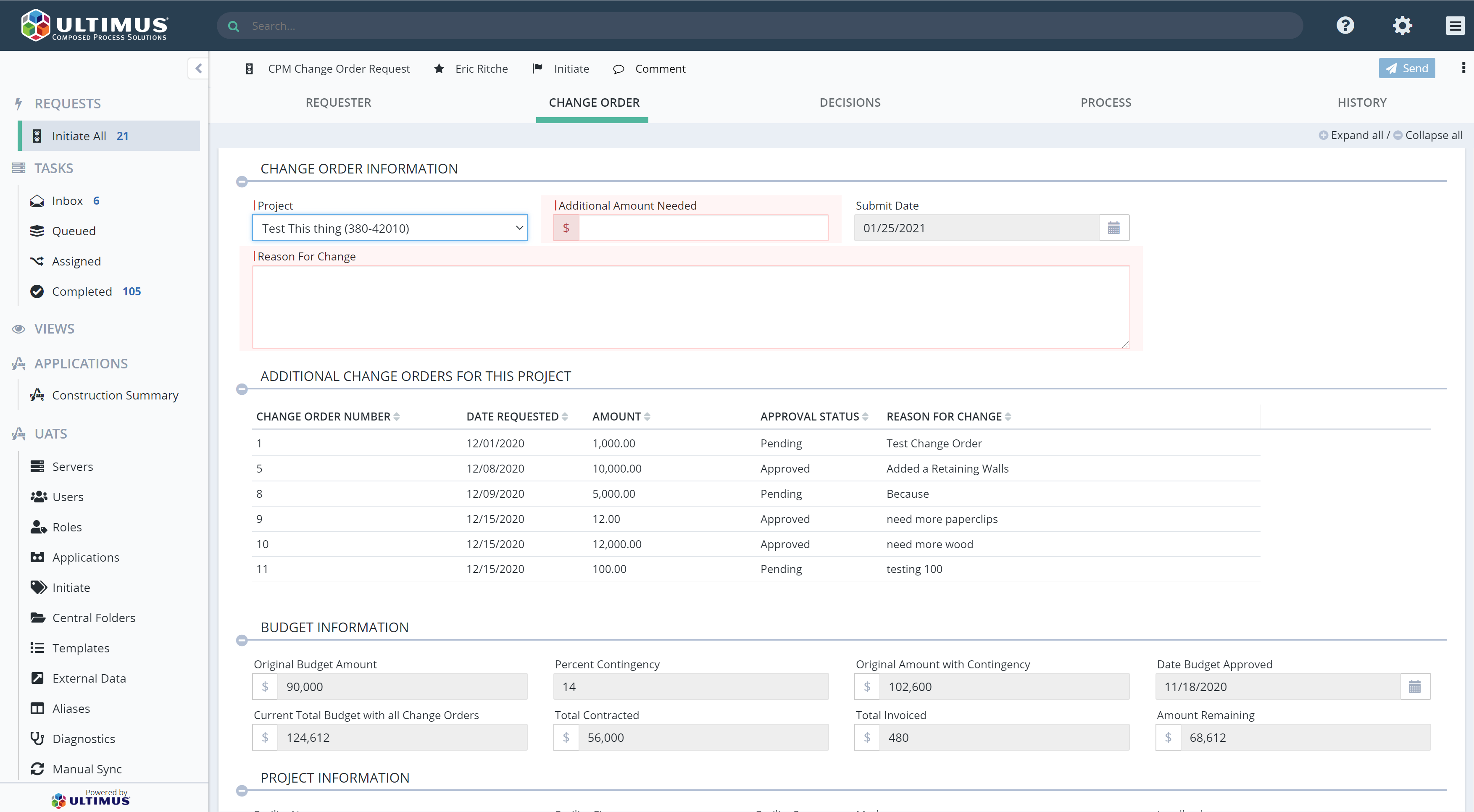
Task: Click the TASKS section header
Action: [53, 168]
